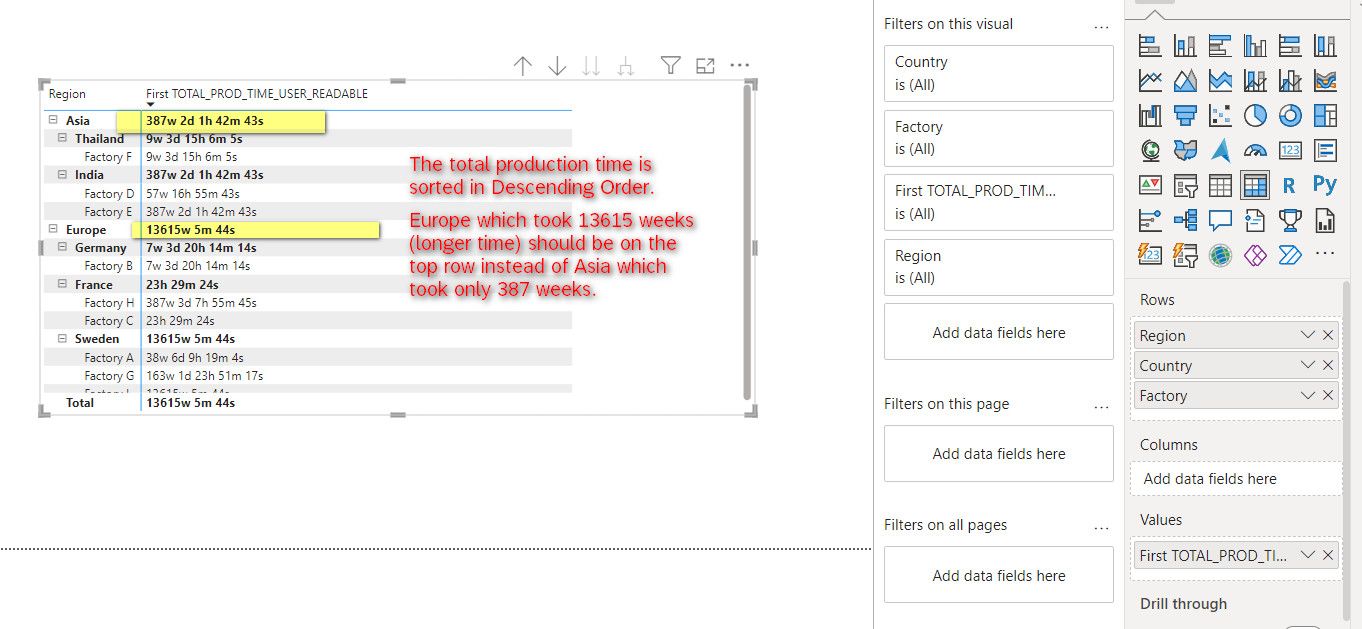Select the Power Automate visual

point(1290,255)
